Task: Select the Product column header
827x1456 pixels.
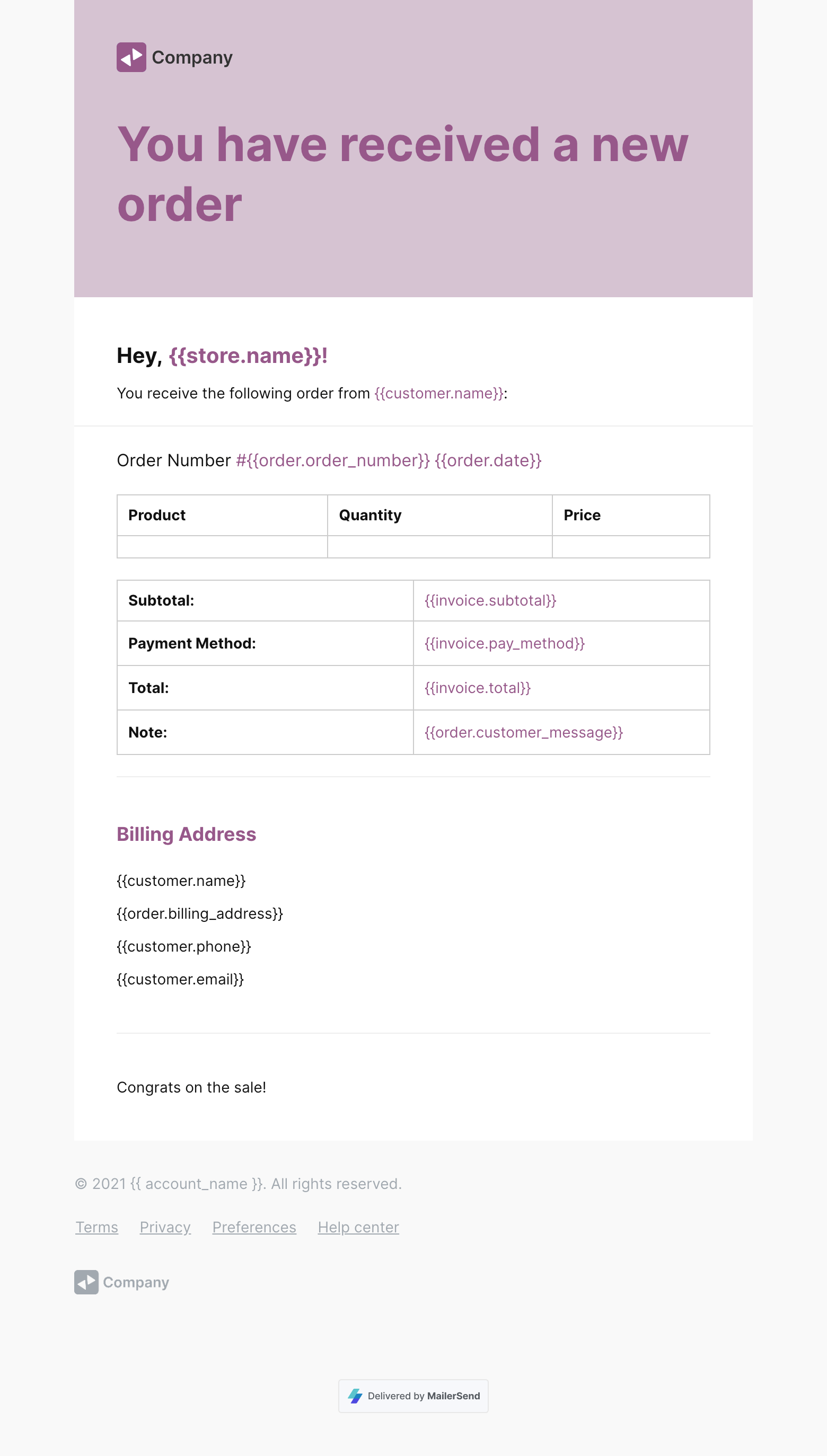Action: coord(157,515)
